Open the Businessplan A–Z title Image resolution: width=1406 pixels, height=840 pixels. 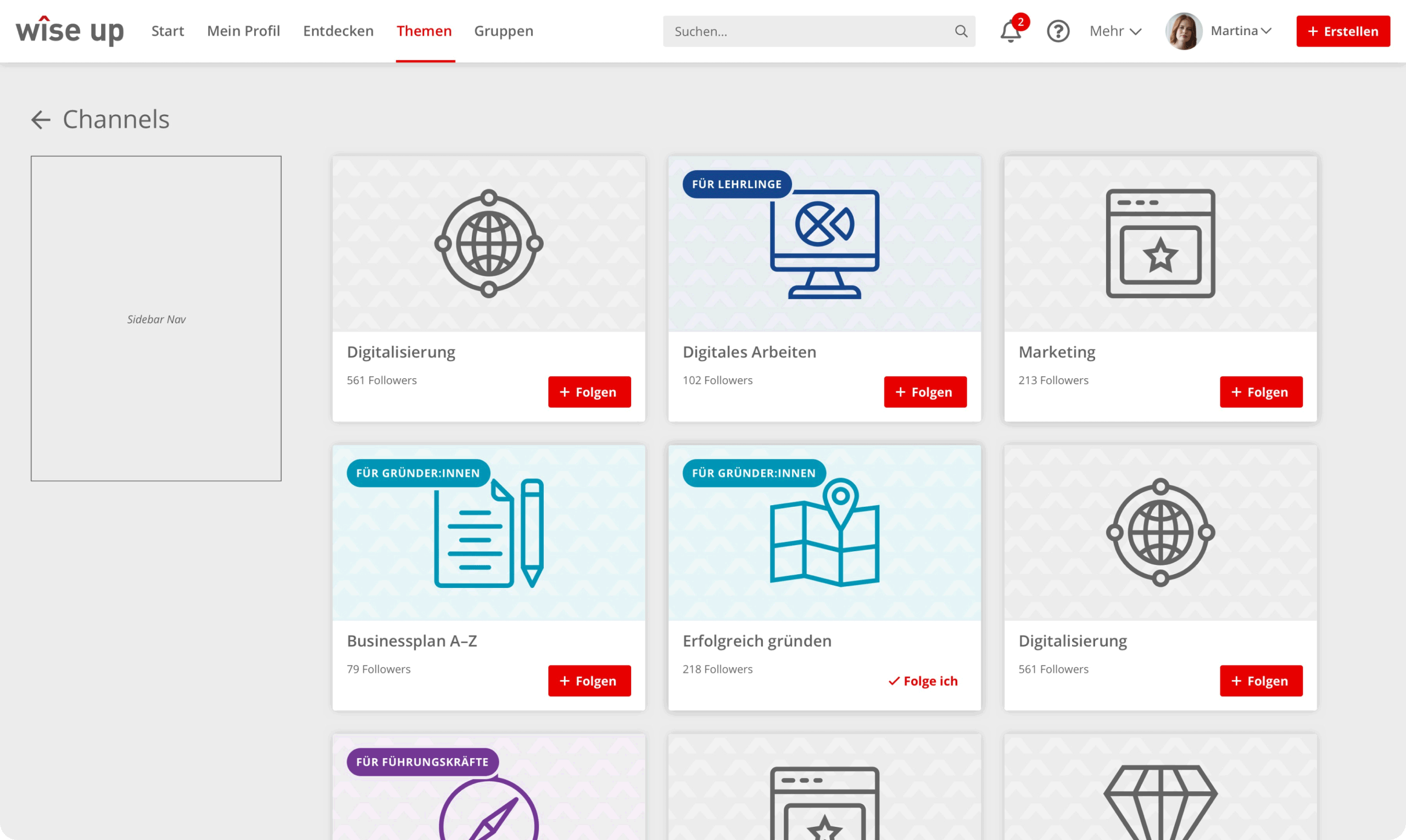pyautogui.click(x=412, y=641)
